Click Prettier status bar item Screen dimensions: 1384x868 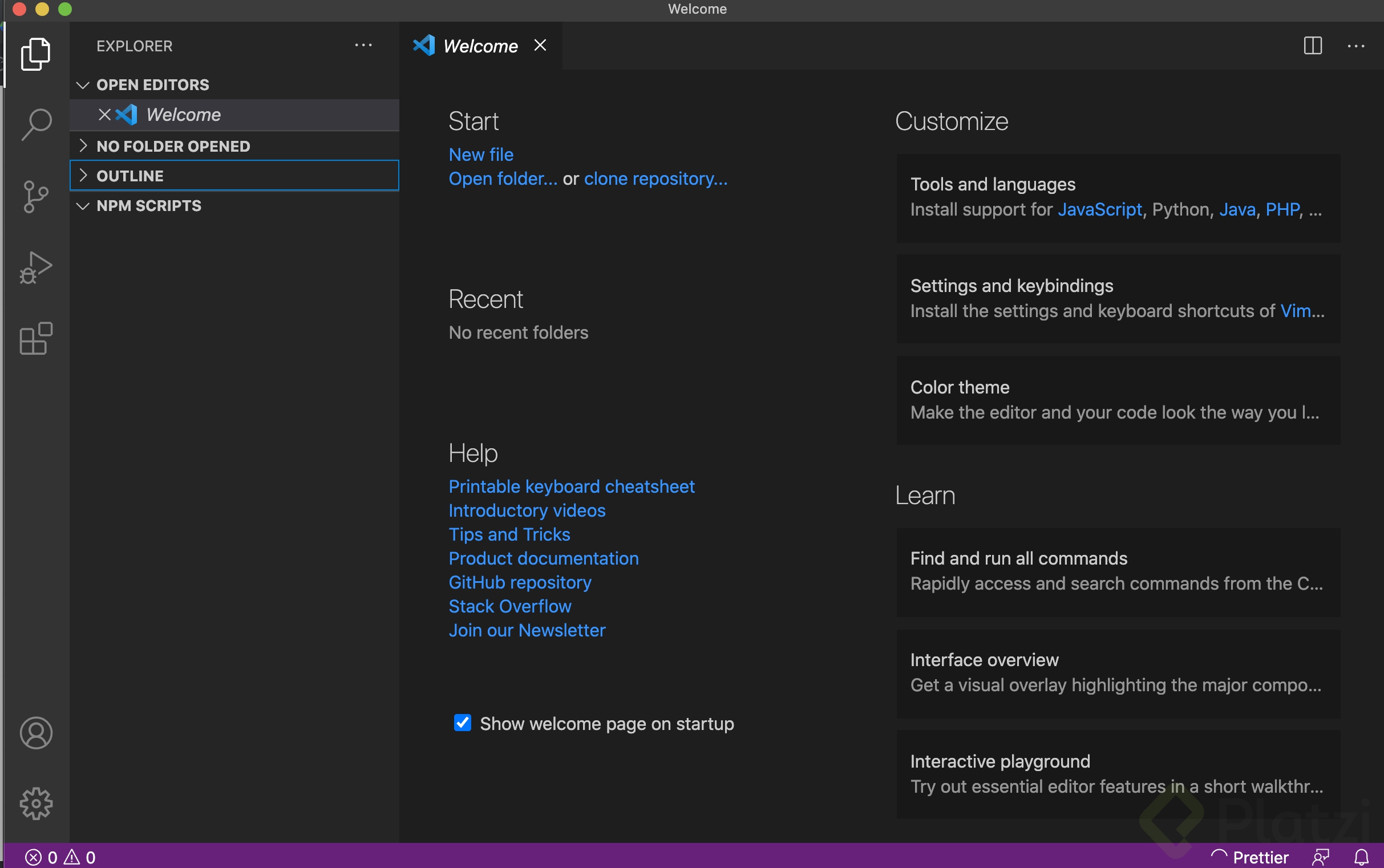[x=1249, y=857]
